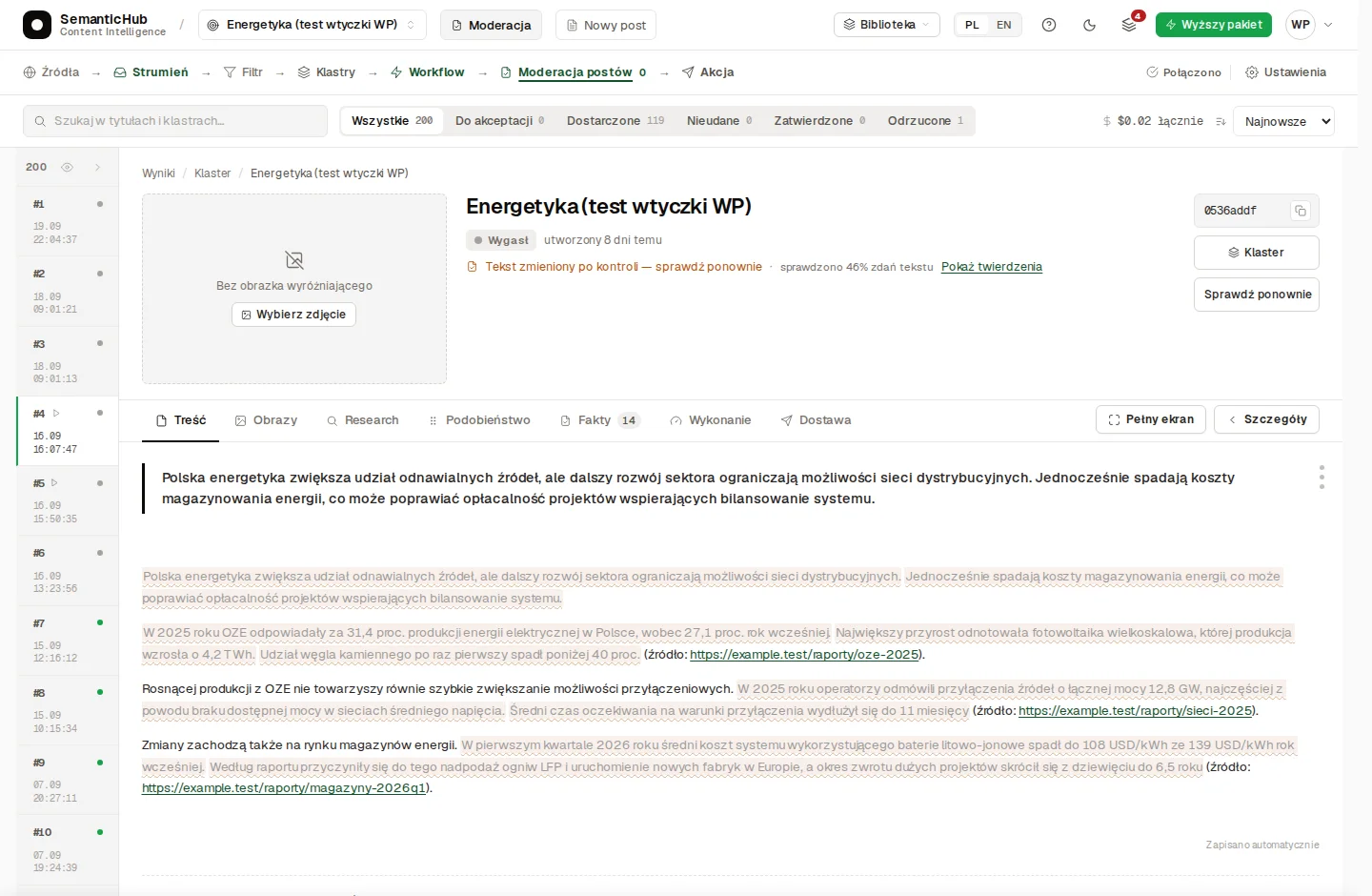
Task: Open the Klastry step
Action: (x=326, y=72)
